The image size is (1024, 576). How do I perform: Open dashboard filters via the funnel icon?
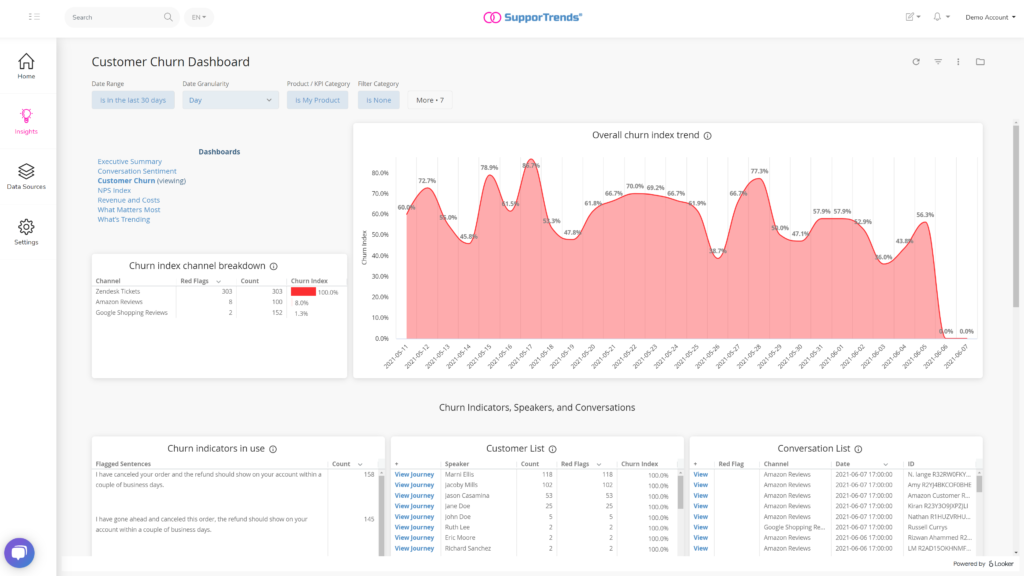[937, 61]
